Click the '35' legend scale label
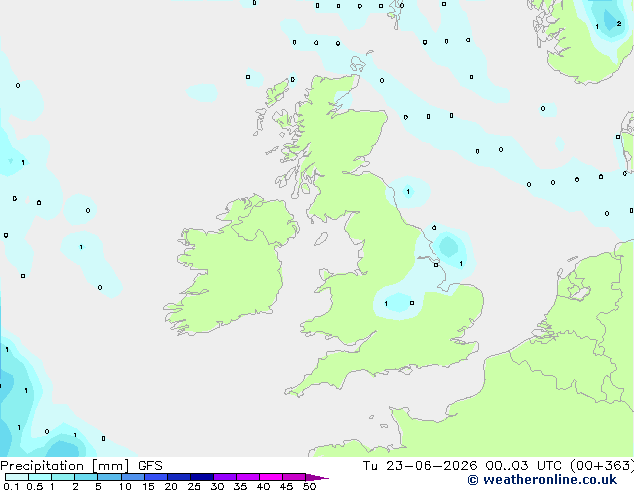This screenshot has width=634, height=490. click(240, 486)
